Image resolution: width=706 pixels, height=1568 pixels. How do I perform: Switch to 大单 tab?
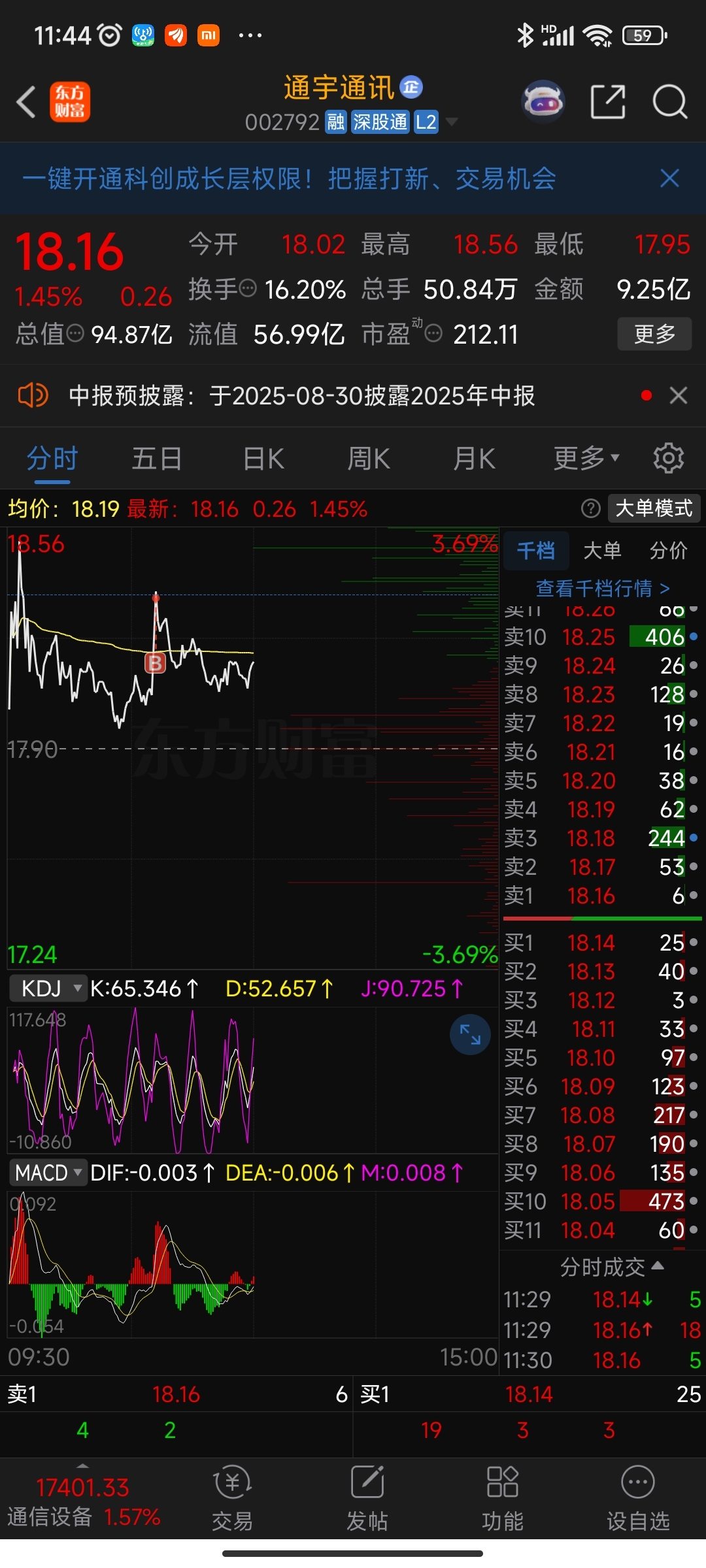602,551
